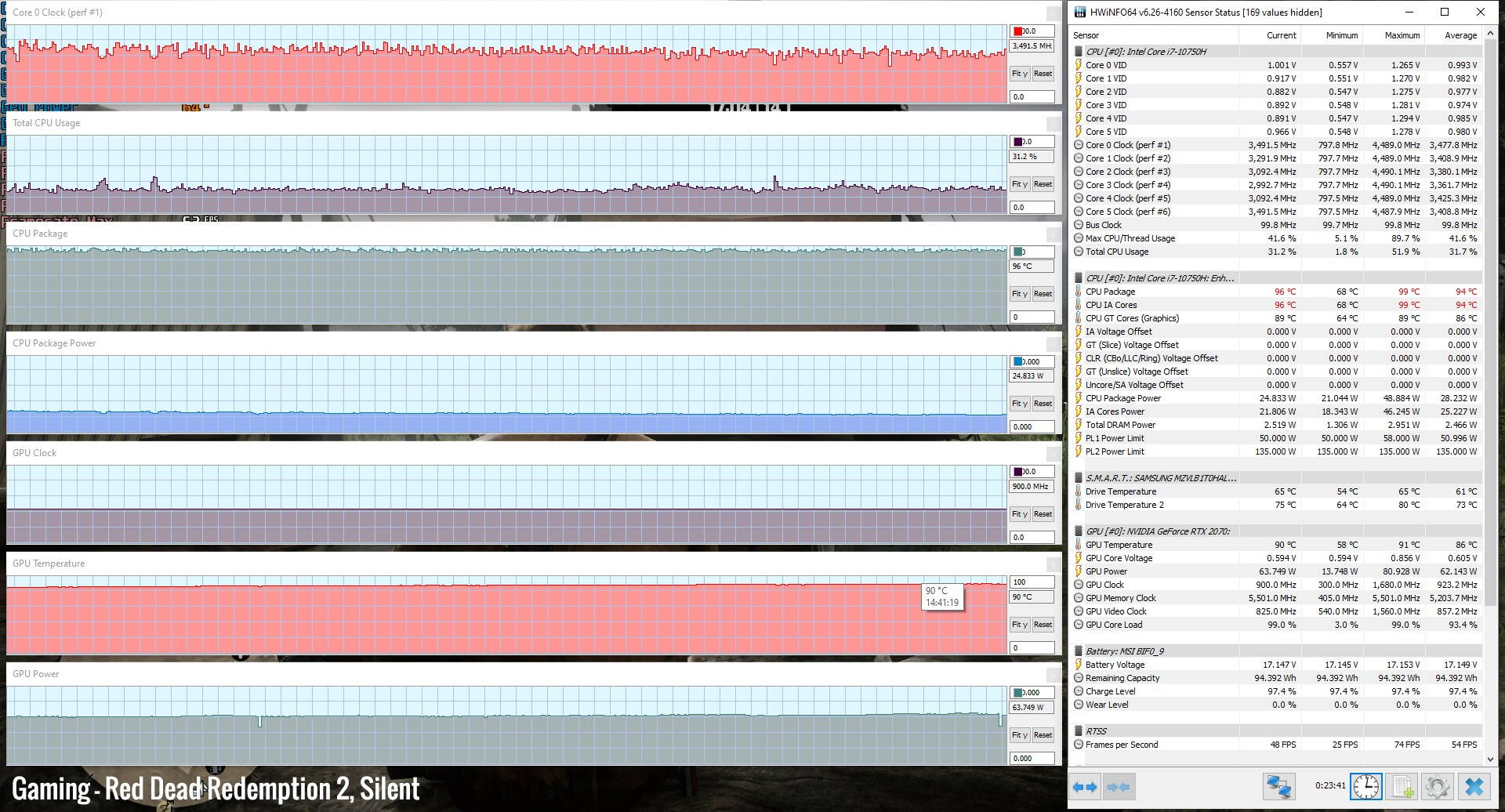Screen dimensions: 1505x812
Task: Click the lightning icon next to Battery Voltage
Action: (1079, 665)
